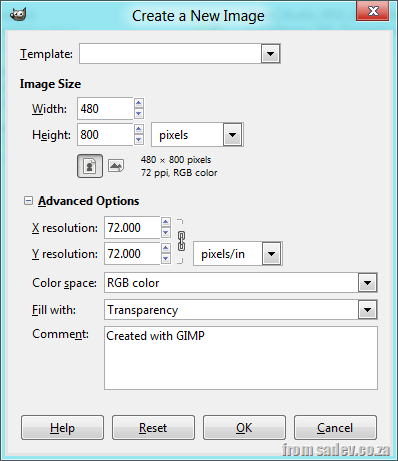The width and height of the screenshot is (398, 461).
Task: Toggle the resolution chain link icon
Action: pyautogui.click(x=181, y=241)
